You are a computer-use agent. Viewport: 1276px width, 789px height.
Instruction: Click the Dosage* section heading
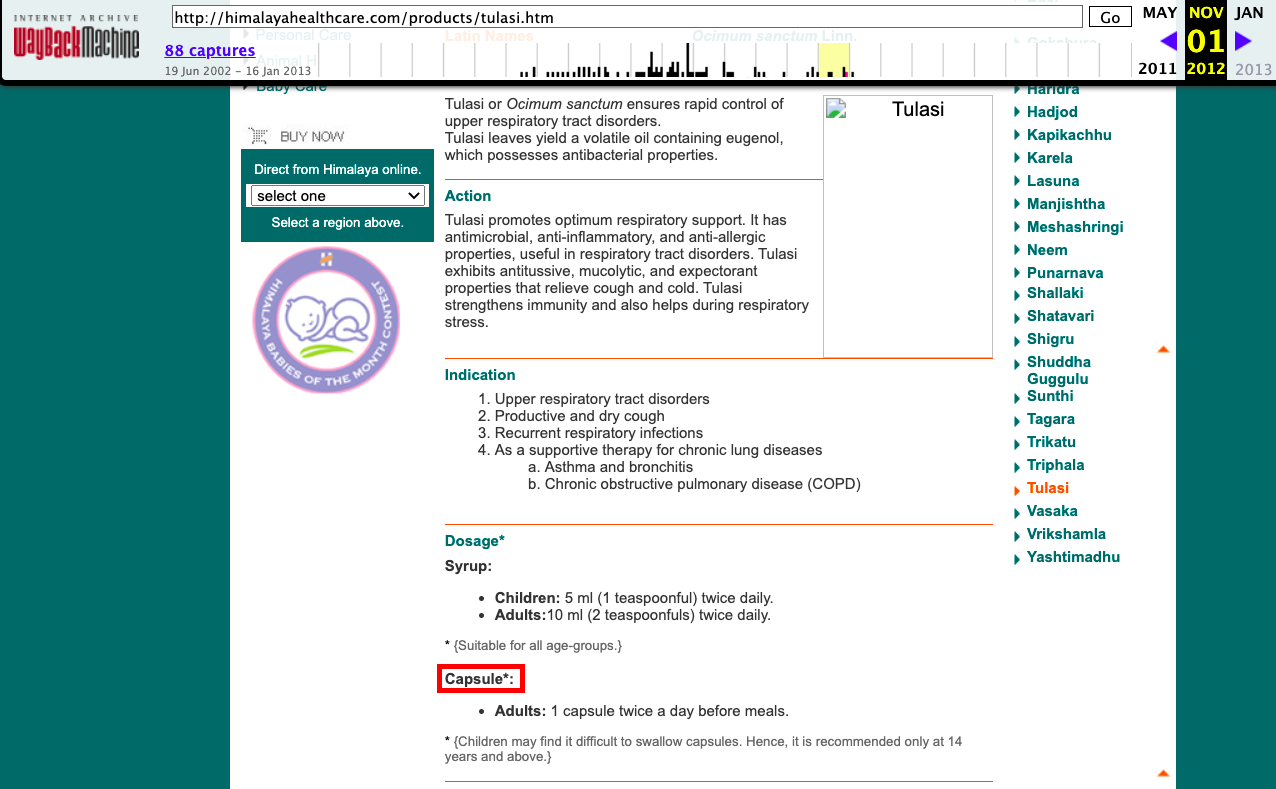(475, 541)
